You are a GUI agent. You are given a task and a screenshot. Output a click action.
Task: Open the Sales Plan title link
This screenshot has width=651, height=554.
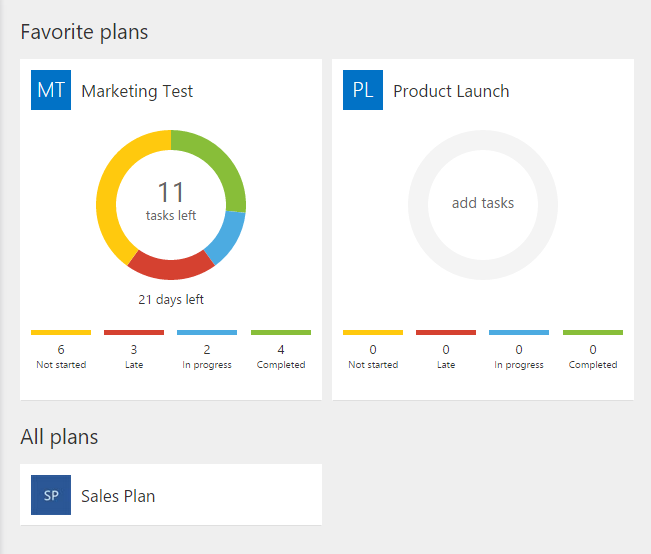tap(118, 496)
